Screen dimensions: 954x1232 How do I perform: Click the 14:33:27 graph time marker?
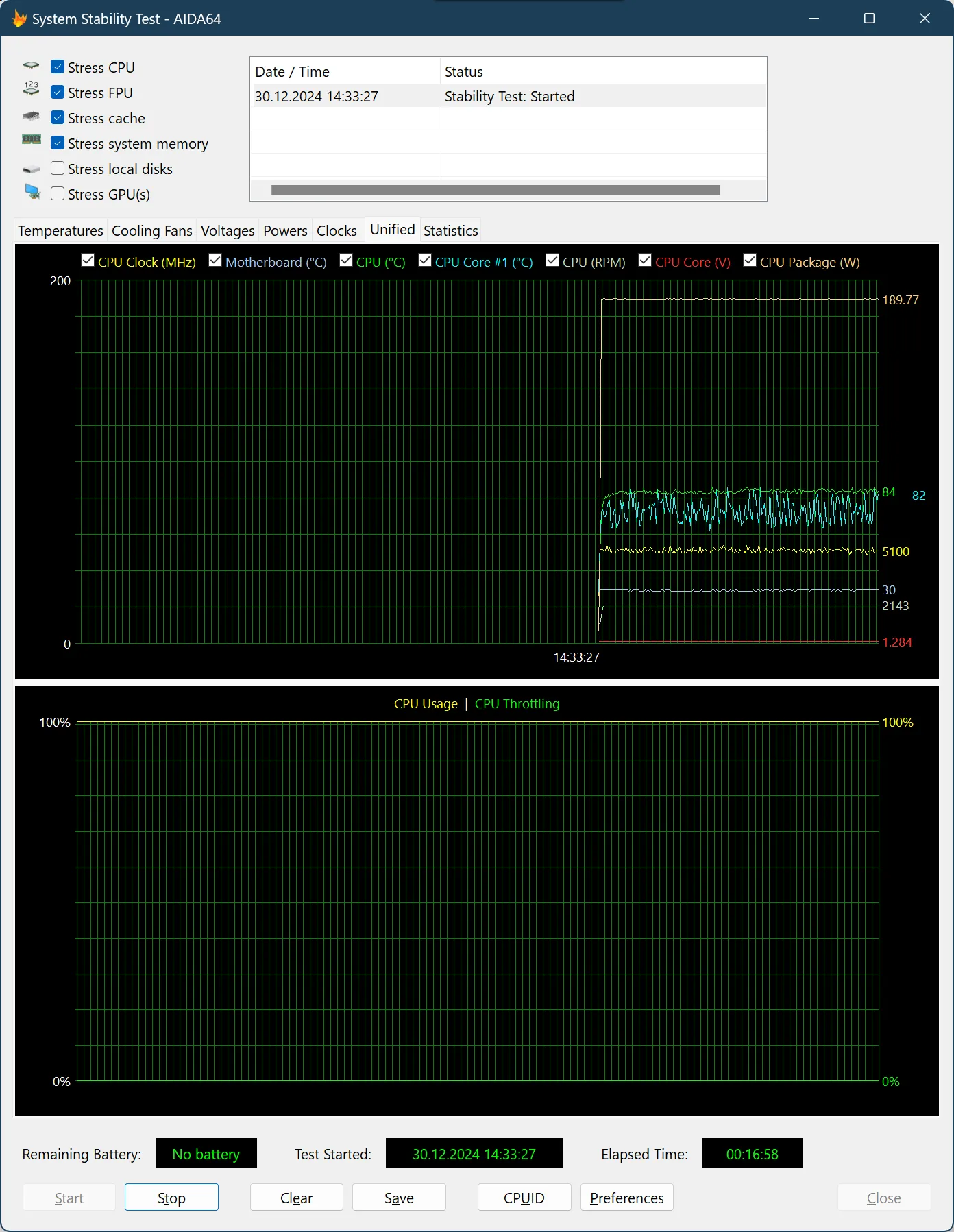(576, 657)
